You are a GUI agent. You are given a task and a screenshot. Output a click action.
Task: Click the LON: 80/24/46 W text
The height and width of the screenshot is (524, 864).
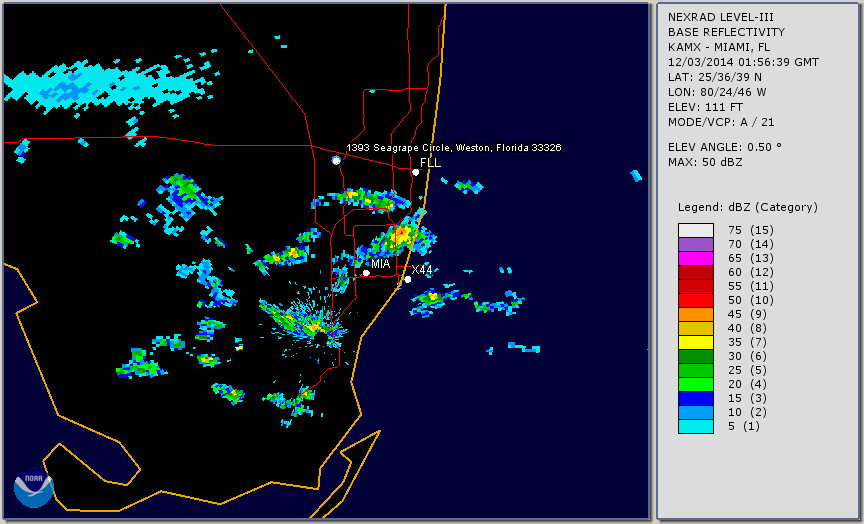(717, 92)
